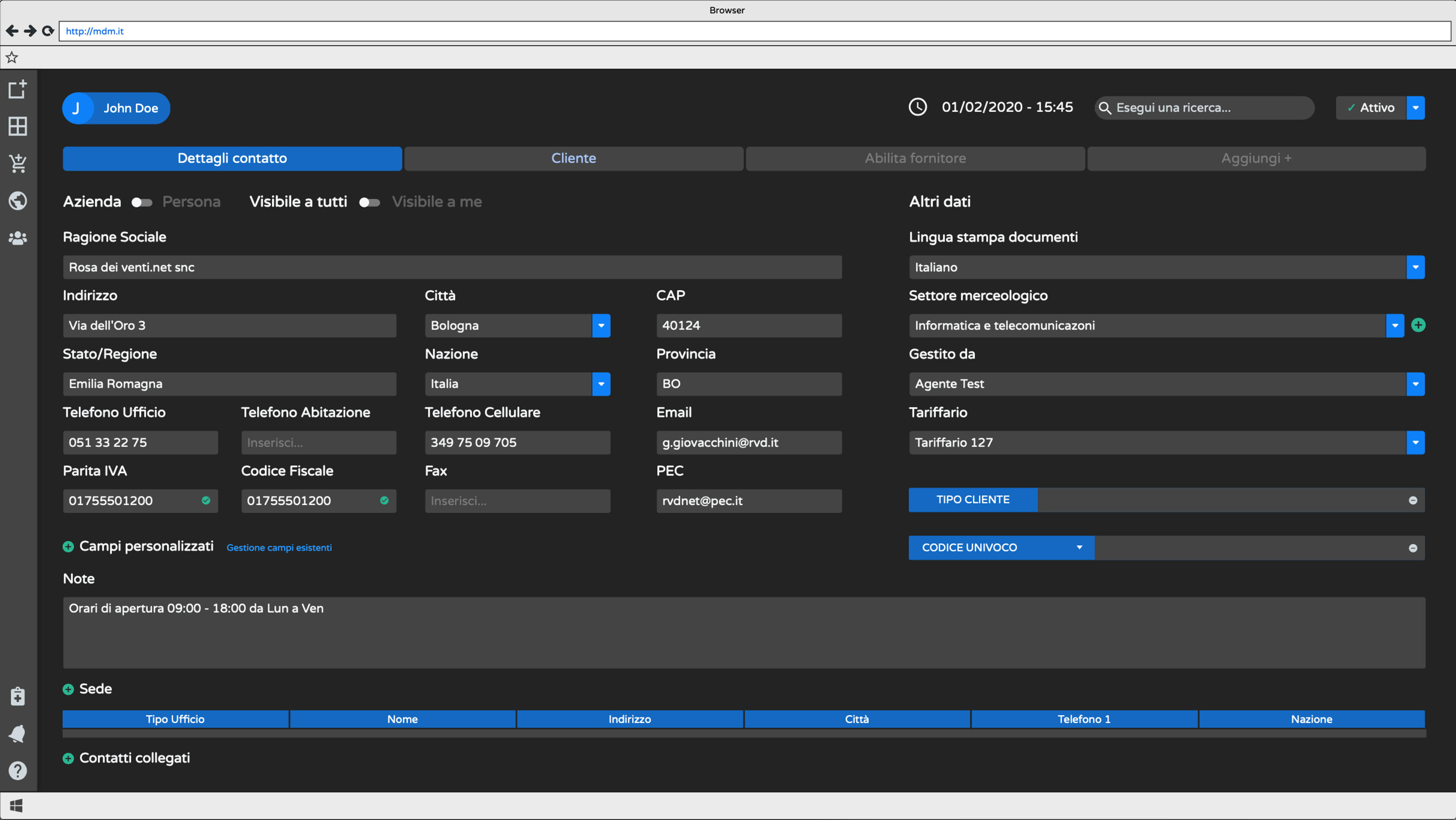Click the Indirizzo column header in Sede table
This screenshot has height=820, width=1456.
630,719
